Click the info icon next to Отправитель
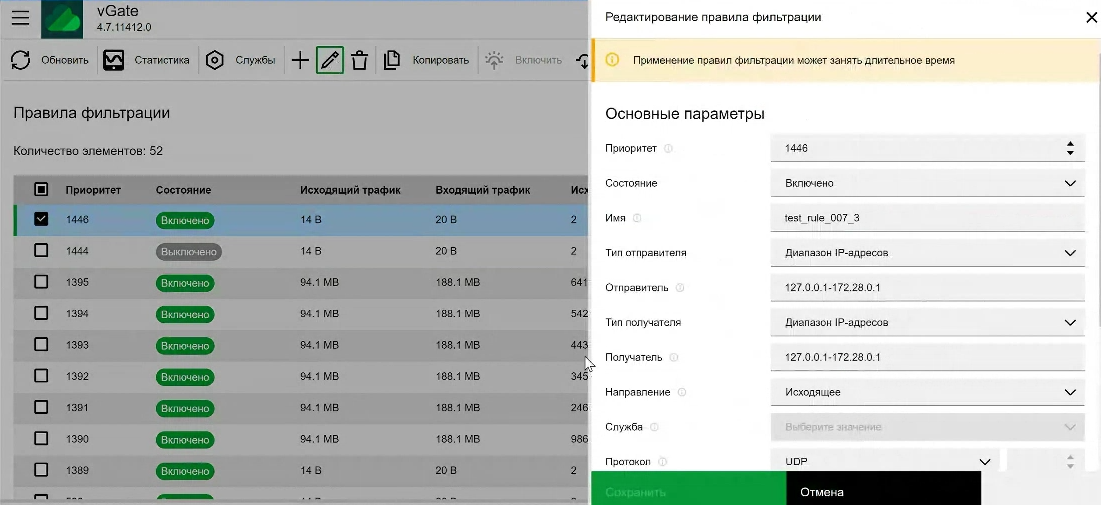 (x=680, y=288)
